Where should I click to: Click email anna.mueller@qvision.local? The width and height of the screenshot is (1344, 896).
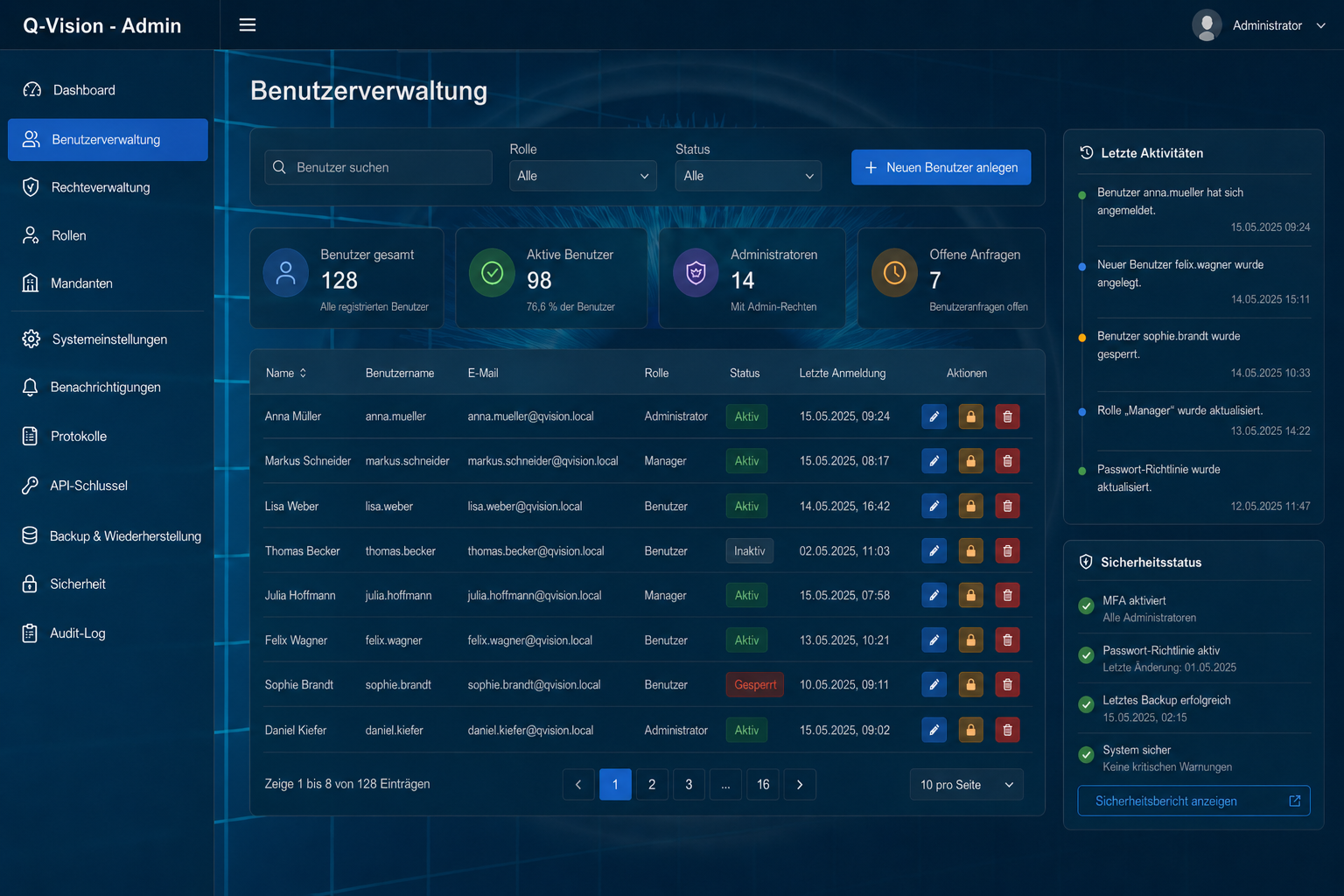click(530, 416)
